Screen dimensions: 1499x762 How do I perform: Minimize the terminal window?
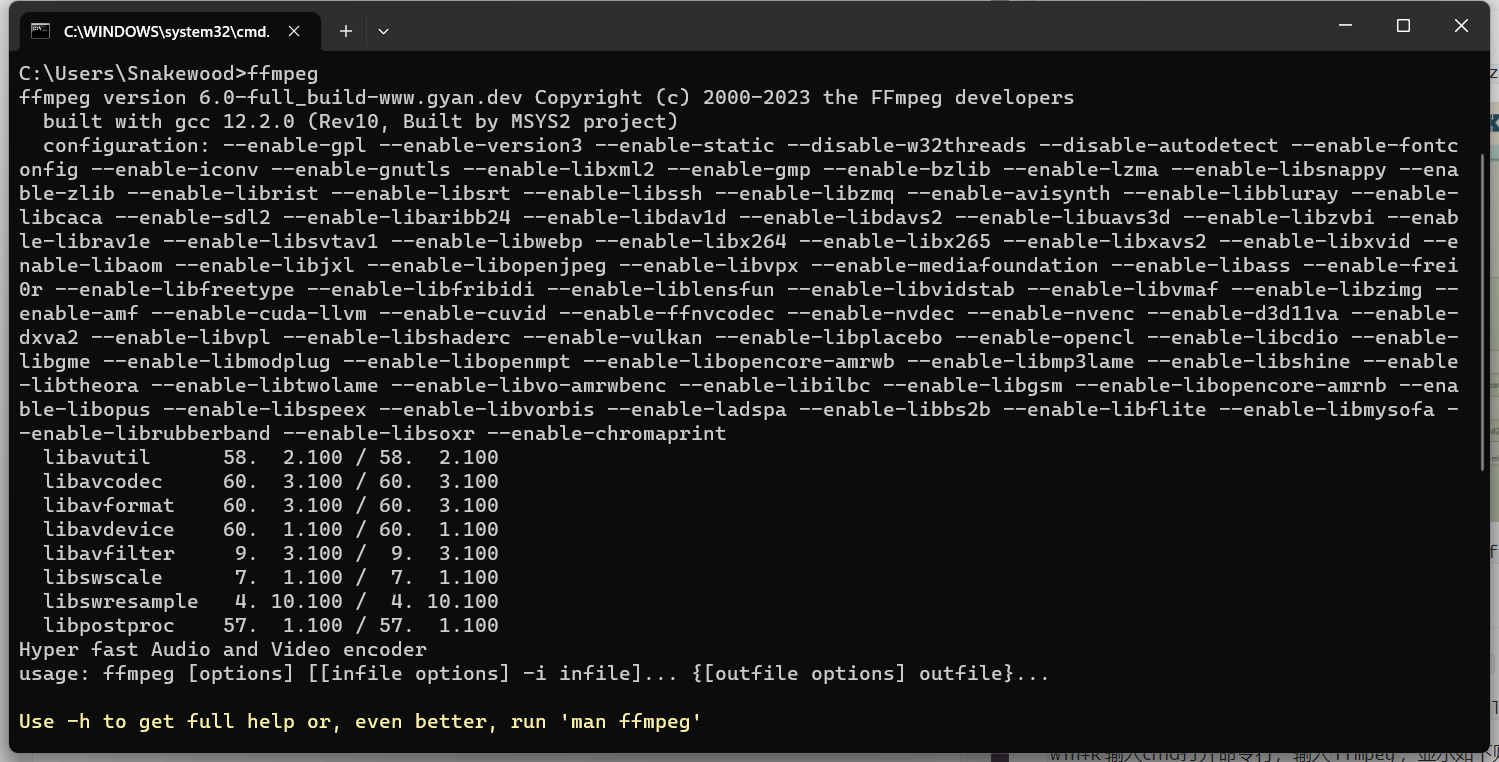coord(1345,26)
